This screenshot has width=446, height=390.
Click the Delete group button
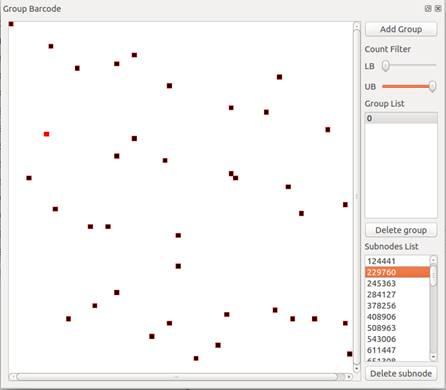(401, 230)
